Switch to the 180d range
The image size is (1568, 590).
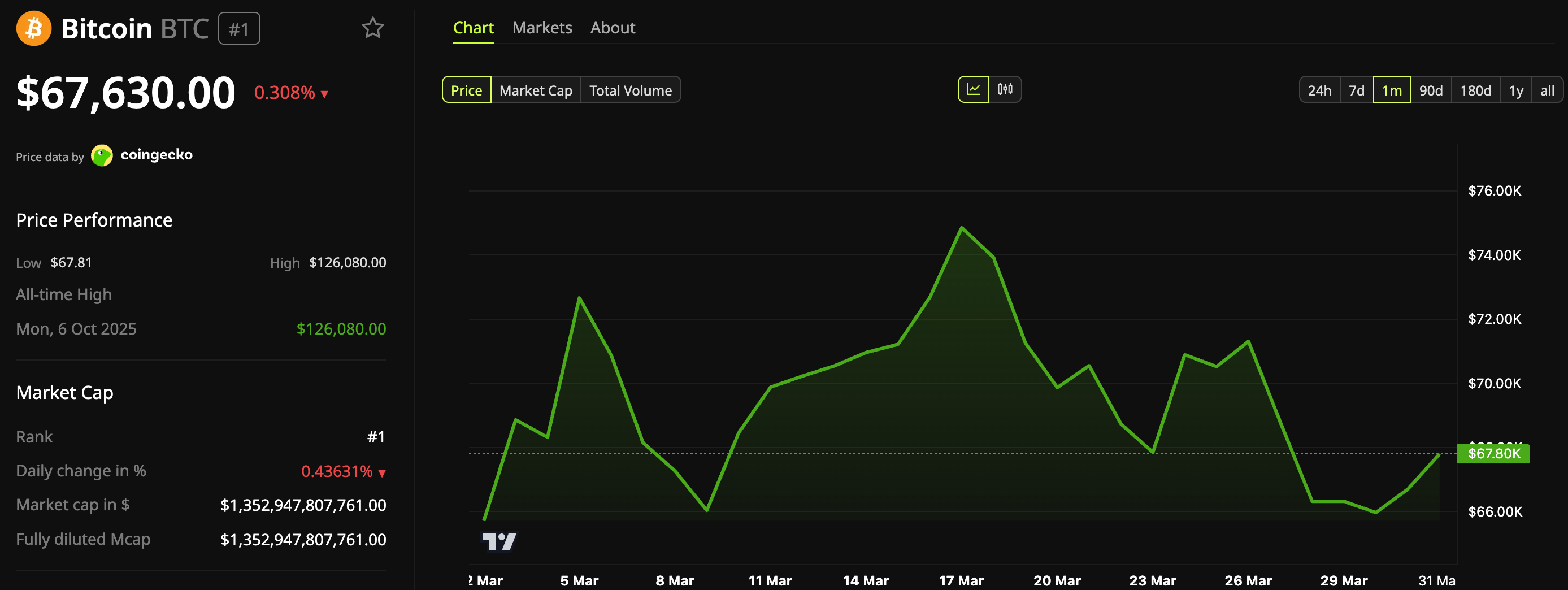pos(1475,89)
